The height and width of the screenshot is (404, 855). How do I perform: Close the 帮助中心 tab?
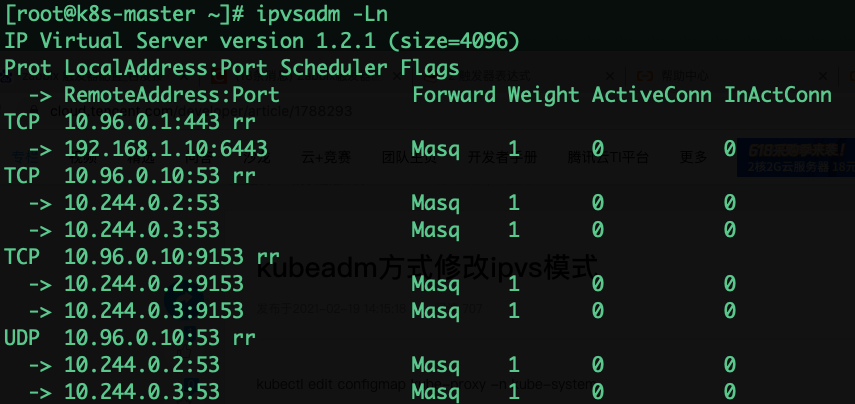click(x=823, y=76)
